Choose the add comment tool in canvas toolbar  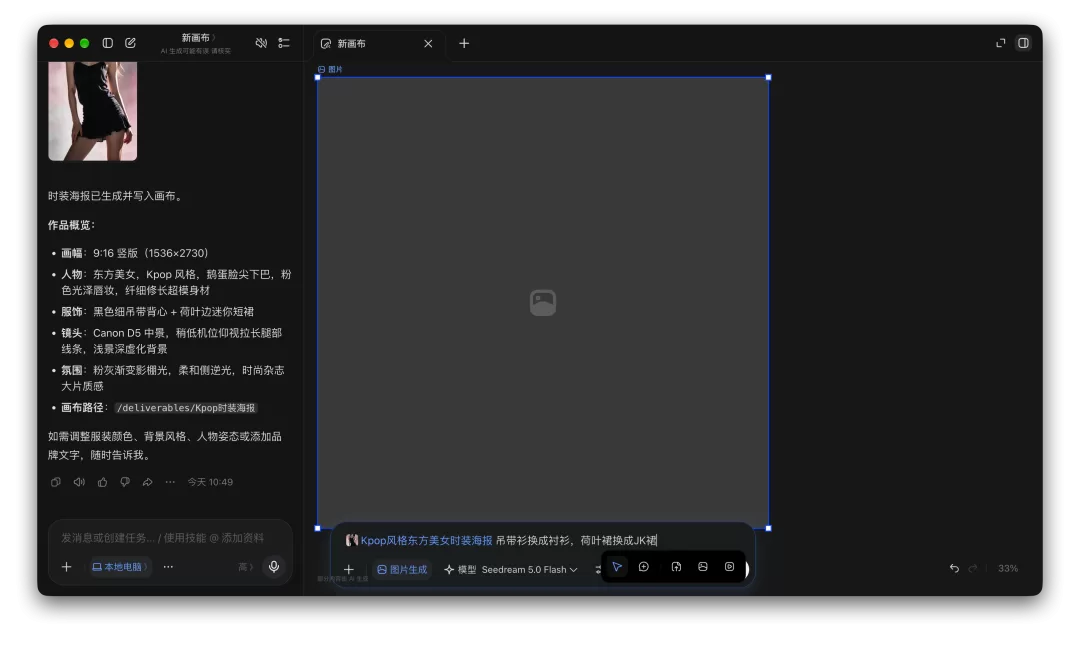pyautogui.click(x=644, y=567)
